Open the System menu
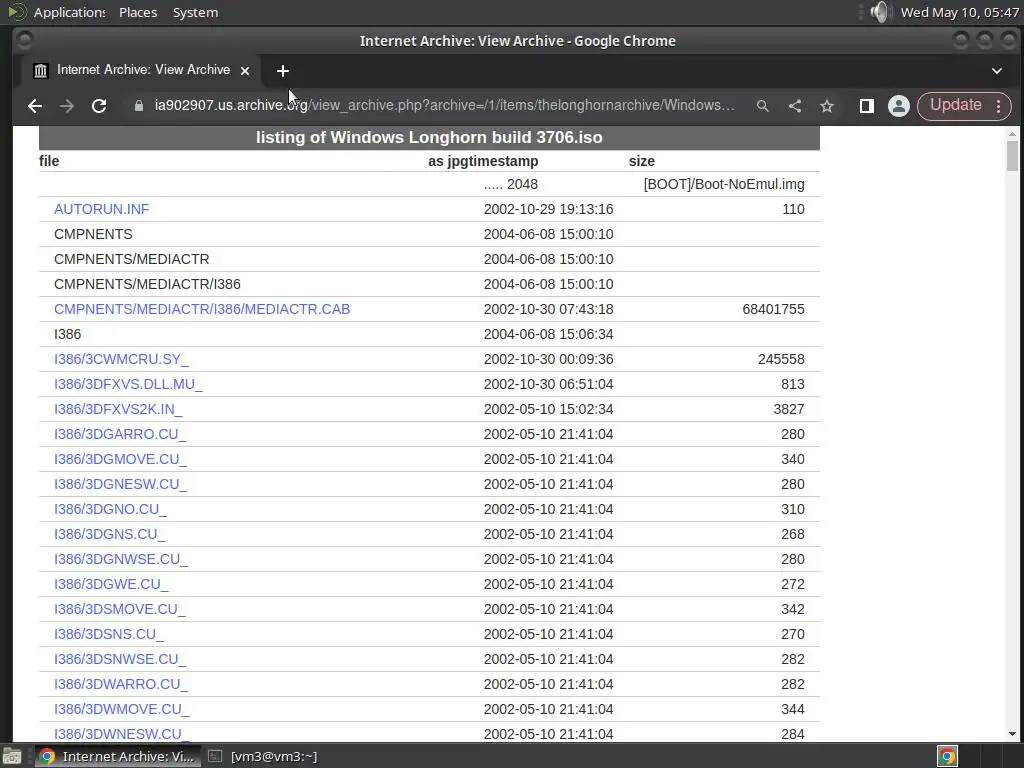 pyautogui.click(x=195, y=12)
